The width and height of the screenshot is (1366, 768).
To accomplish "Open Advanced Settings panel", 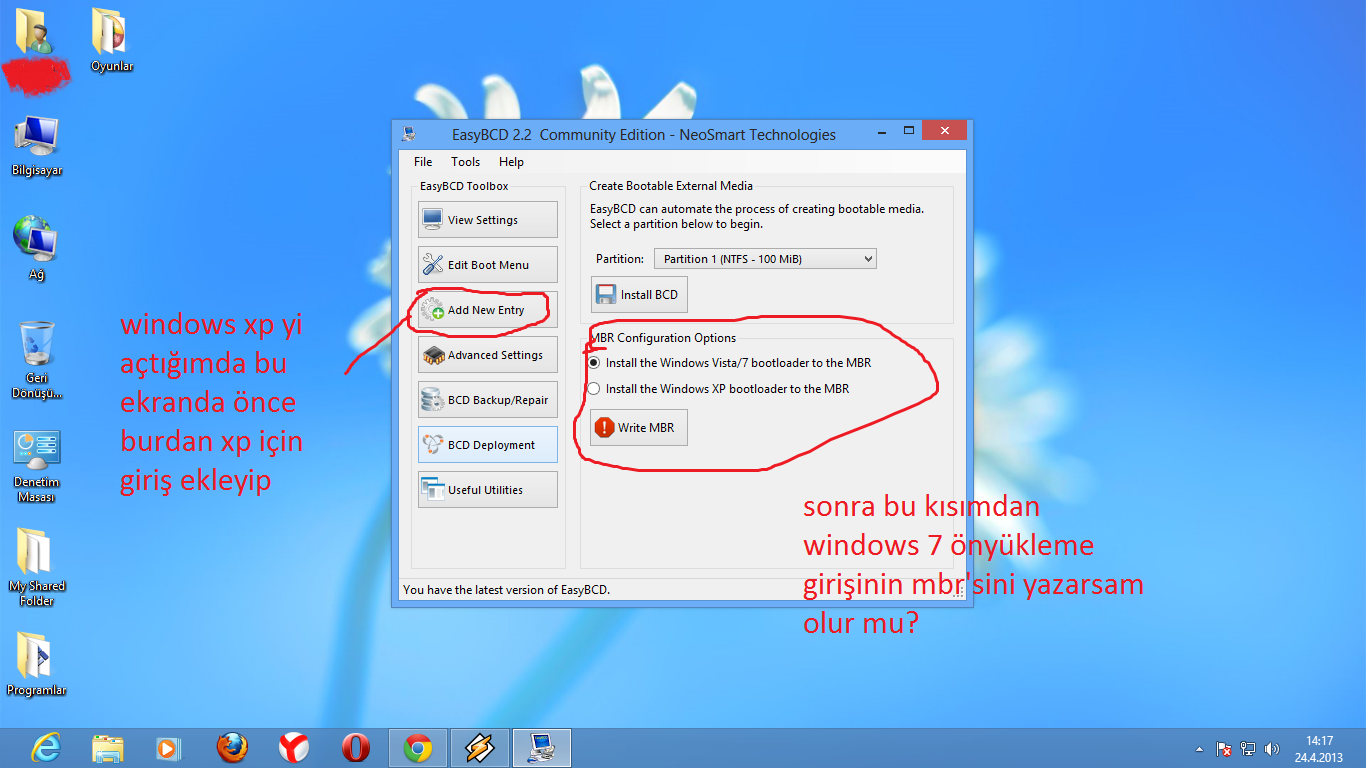I will [487, 355].
